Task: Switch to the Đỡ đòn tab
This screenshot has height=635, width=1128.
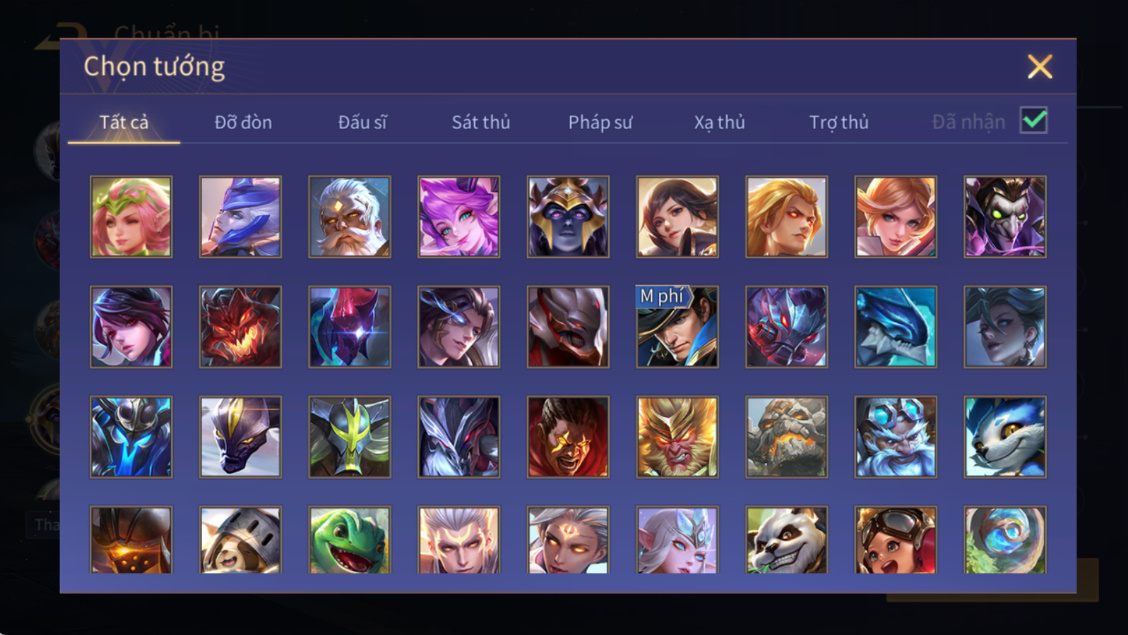Action: 243,122
